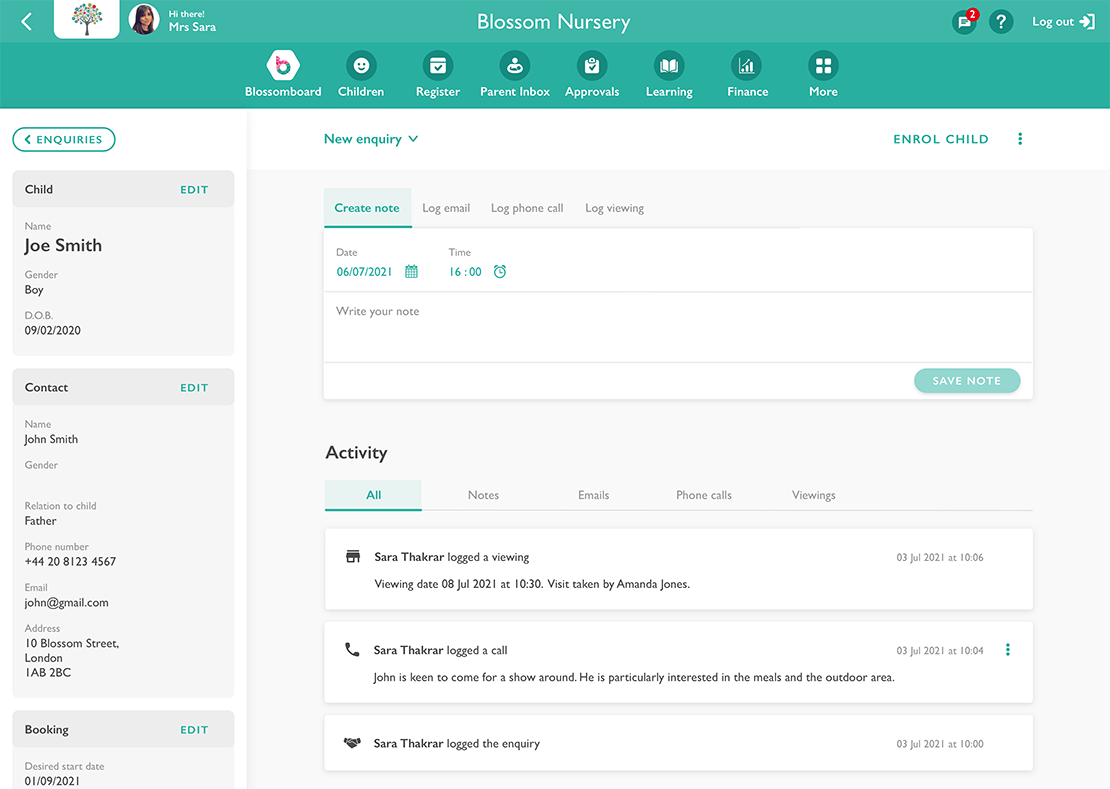Open the clock picker next to the time
This screenshot has width=1110, height=789.
click(499, 271)
